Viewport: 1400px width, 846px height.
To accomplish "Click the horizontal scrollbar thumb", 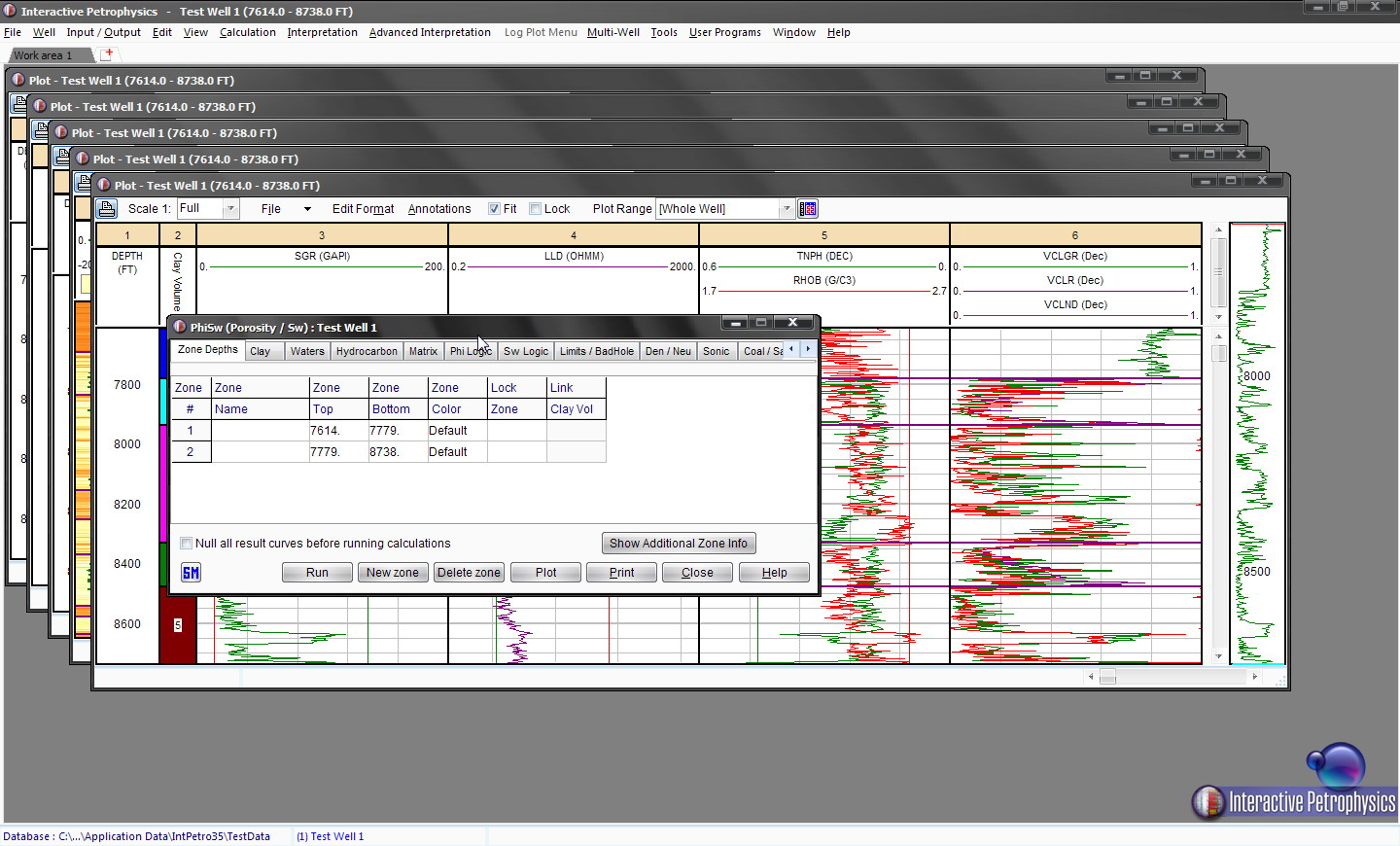I will pyautogui.click(x=1107, y=677).
